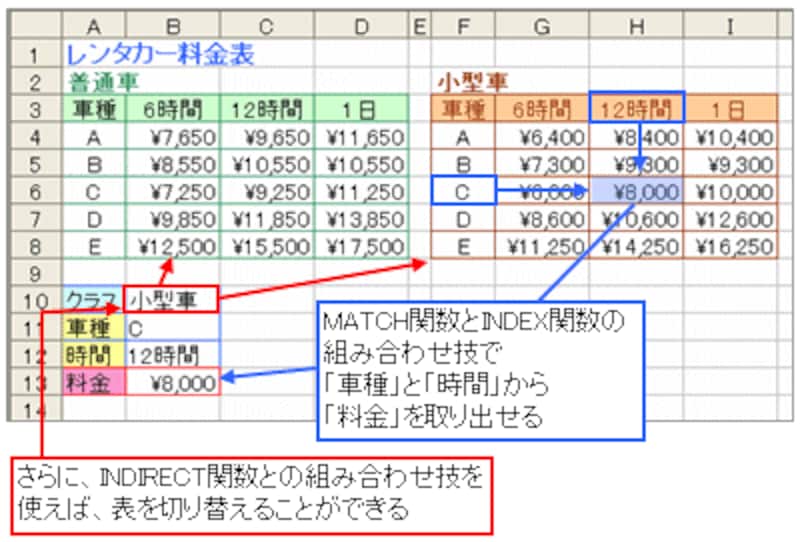Click the 時間 value cell B12
The width and height of the screenshot is (800, 542).
tap(172, 353)
